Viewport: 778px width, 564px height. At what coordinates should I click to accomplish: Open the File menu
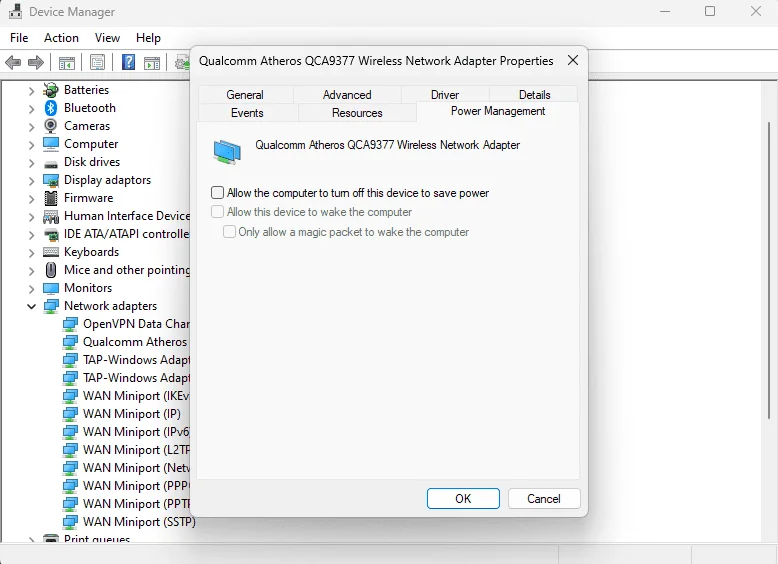click(19, 38)
